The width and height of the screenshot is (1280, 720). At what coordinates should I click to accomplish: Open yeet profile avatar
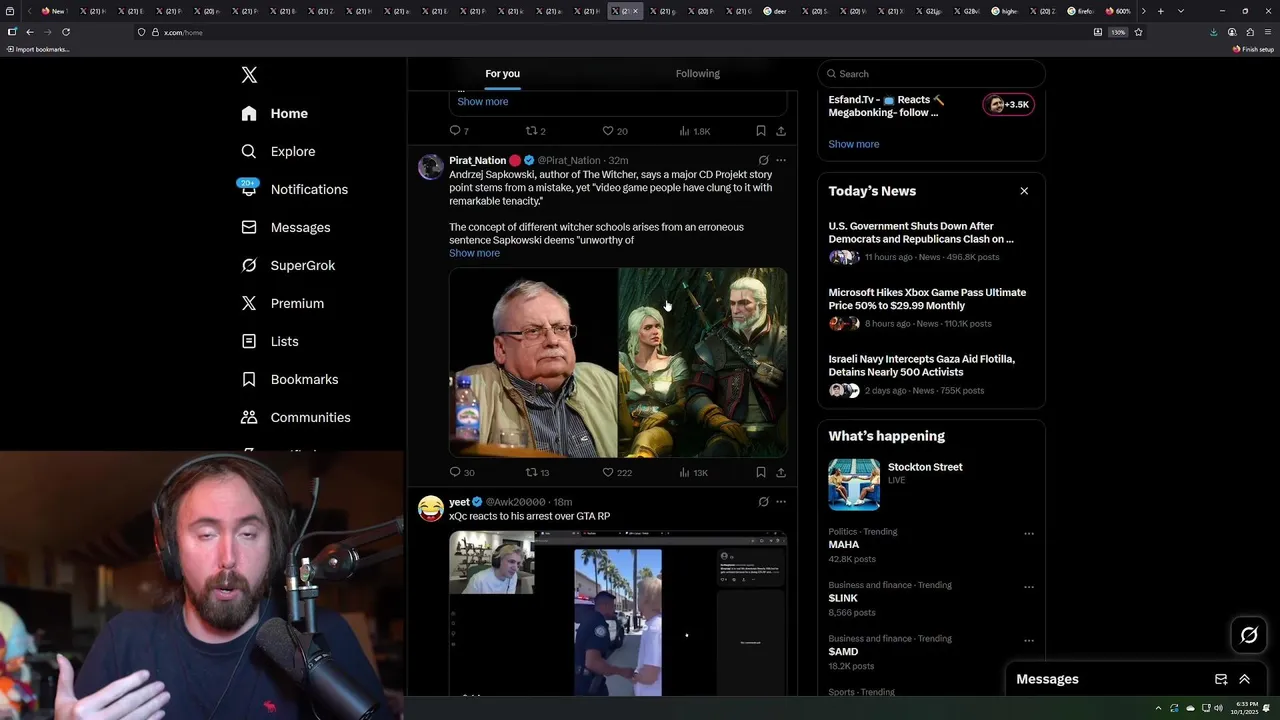pyautogui.click(x=431, y=509)
